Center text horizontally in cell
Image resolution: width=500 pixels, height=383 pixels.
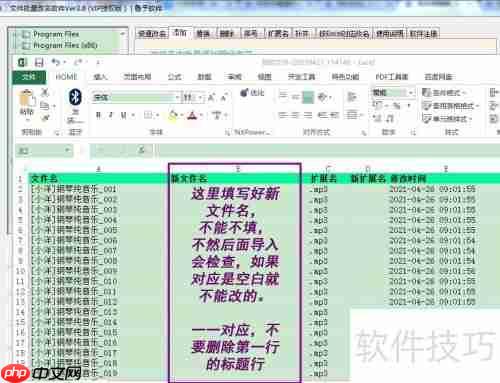pos(295,115)
